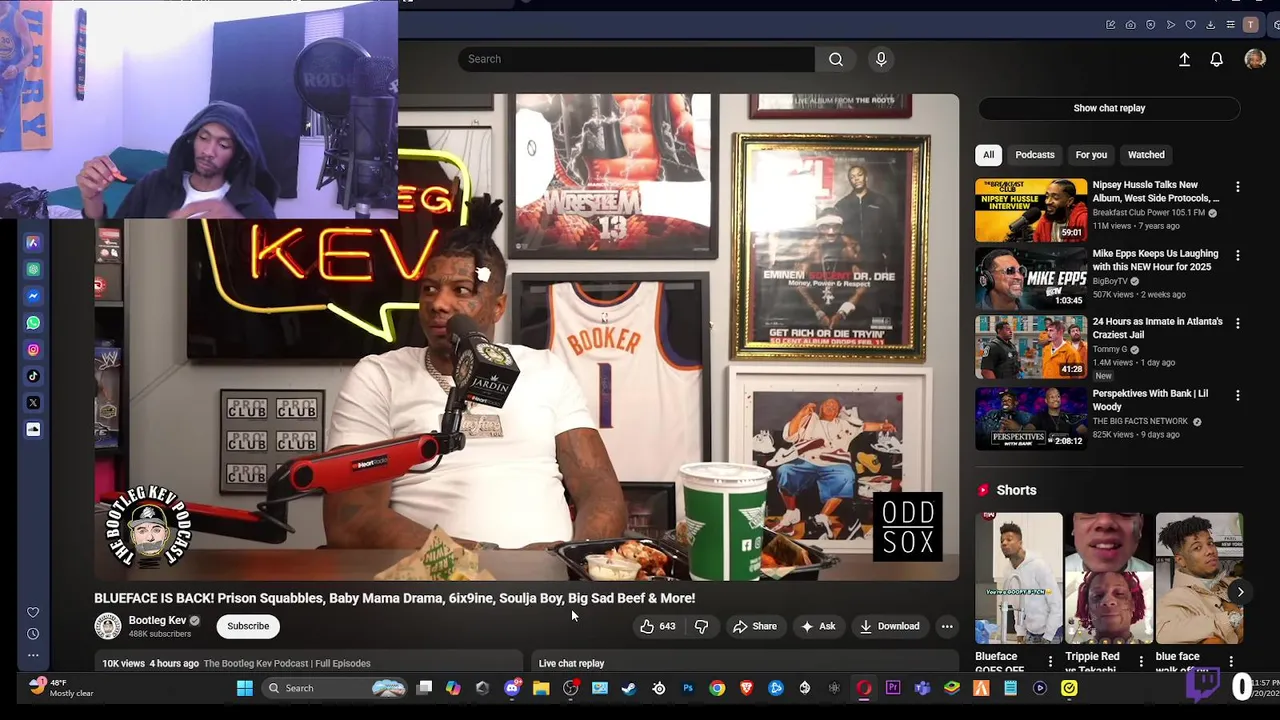Open The Bootleg Kev Podcast Full Episodes link
The image size is (1280, 720).
click(x=287, y=663)
